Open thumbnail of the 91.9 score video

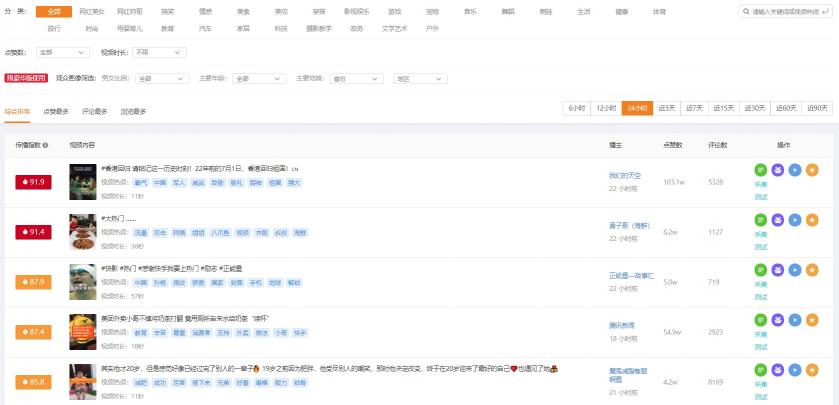pyautogui.click(x=82, y=182)
